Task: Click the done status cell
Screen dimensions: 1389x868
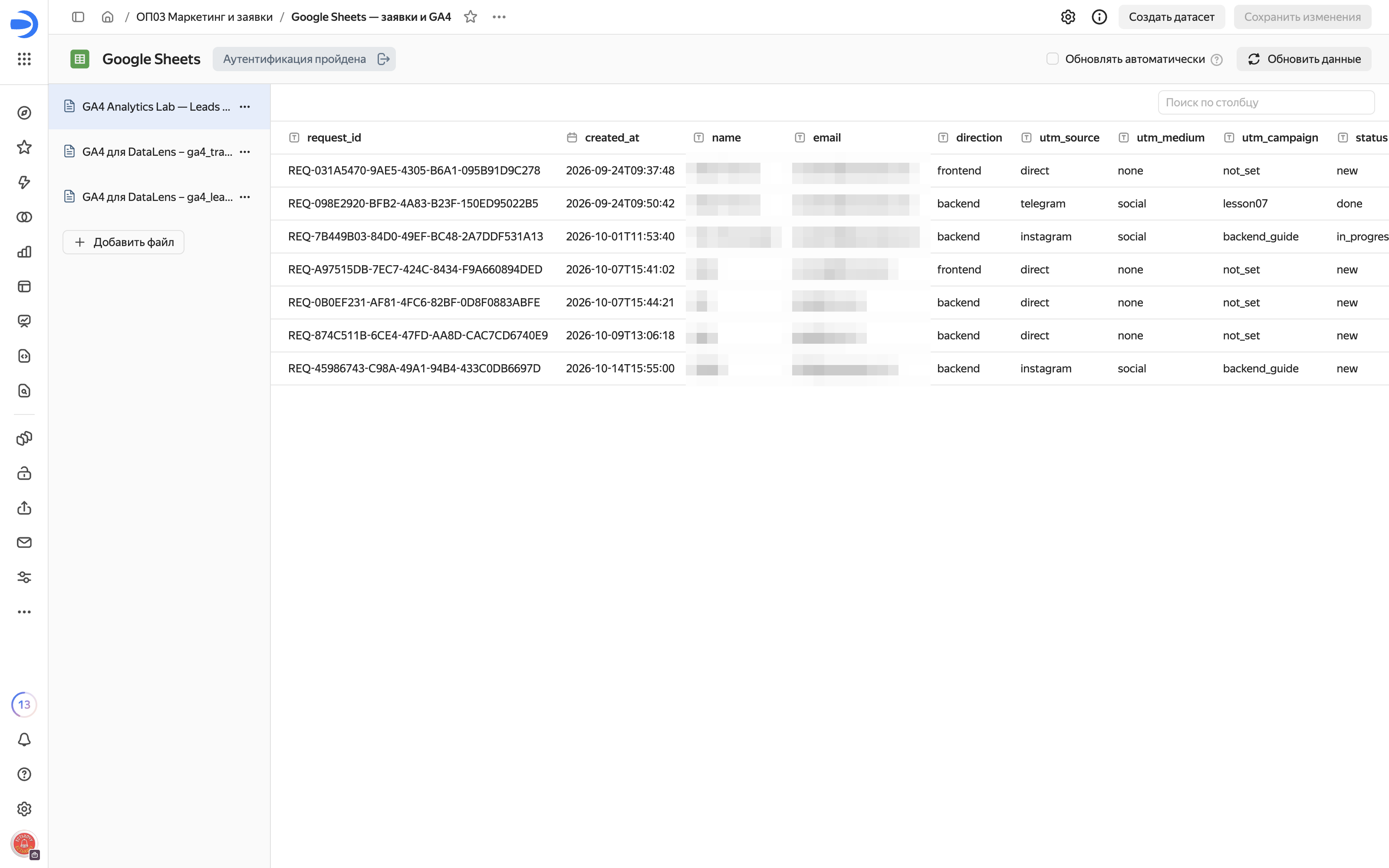Action: (1349, 203)
